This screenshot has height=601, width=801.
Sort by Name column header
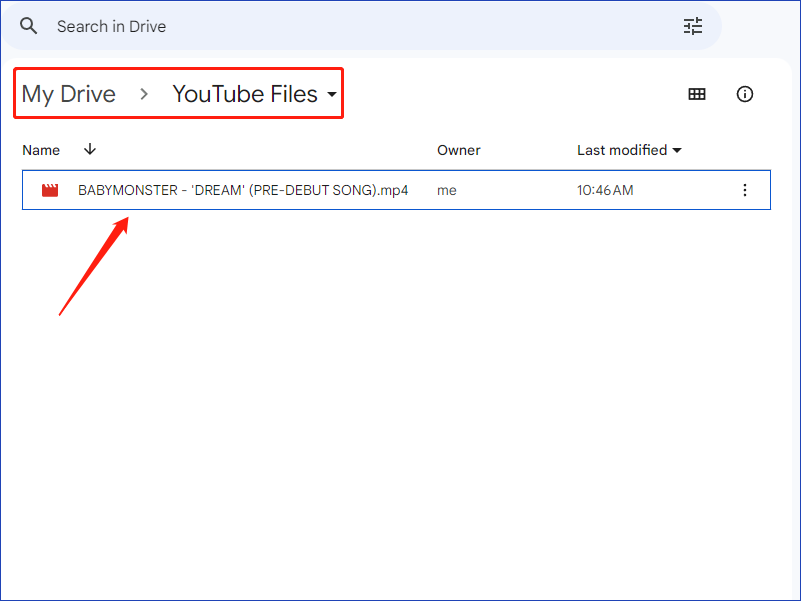(x=41, y=150)
